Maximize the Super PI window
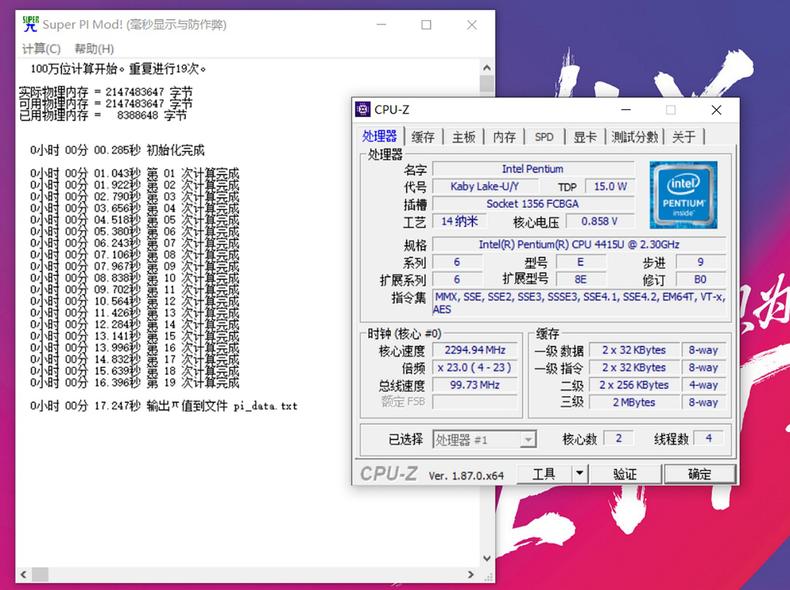 [427, 24]
